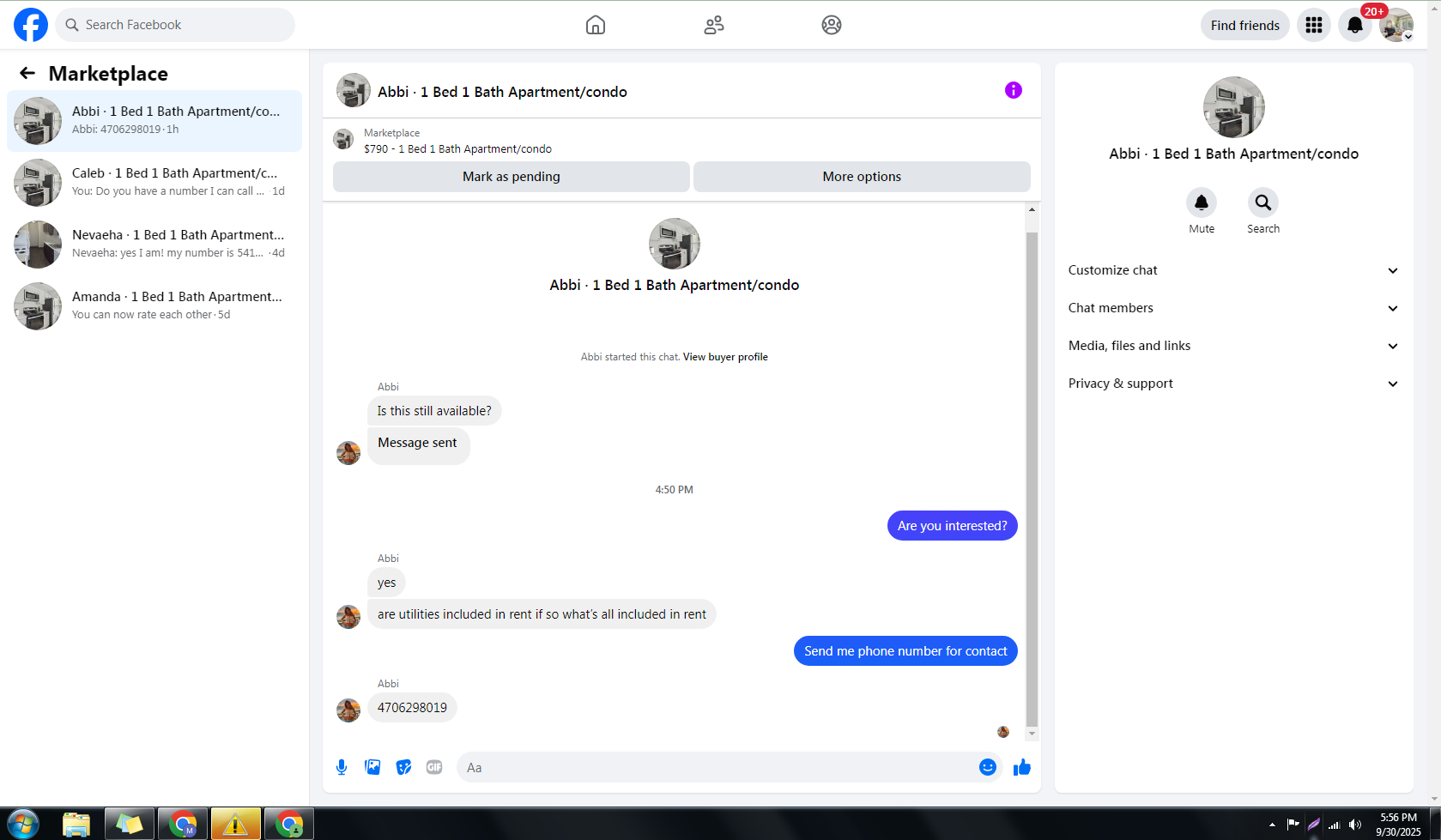Click the "Send me phone number for contact" bubble
This screenshot has width=1441, height=840.
click(x=905, y=651)
